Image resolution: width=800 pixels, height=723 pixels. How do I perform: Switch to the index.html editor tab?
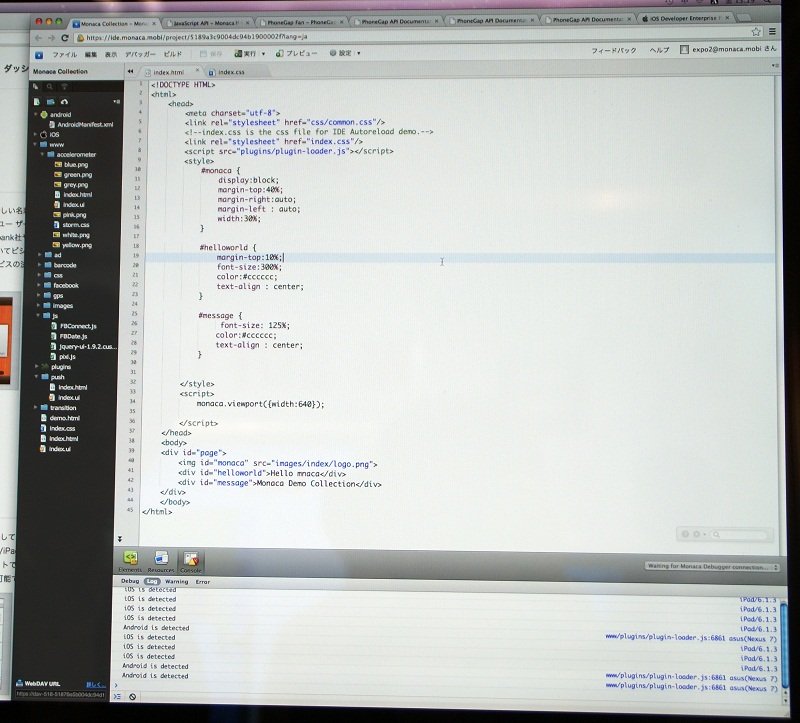pos(168,72)
